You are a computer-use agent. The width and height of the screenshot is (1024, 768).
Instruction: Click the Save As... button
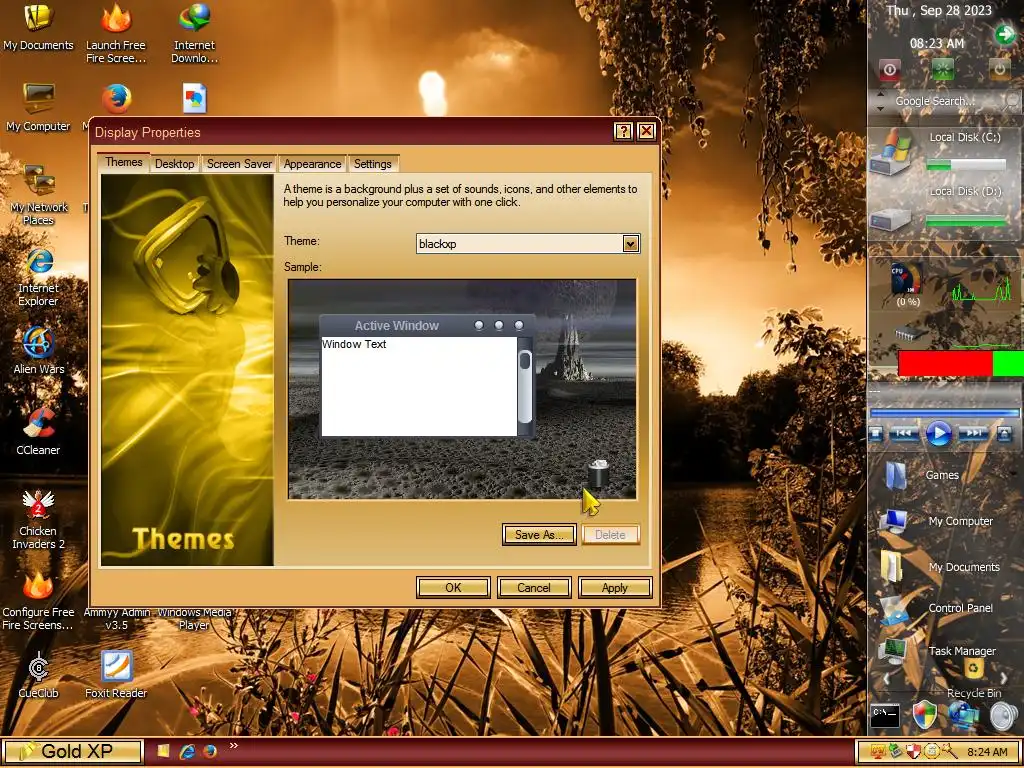tap(539, 534)
